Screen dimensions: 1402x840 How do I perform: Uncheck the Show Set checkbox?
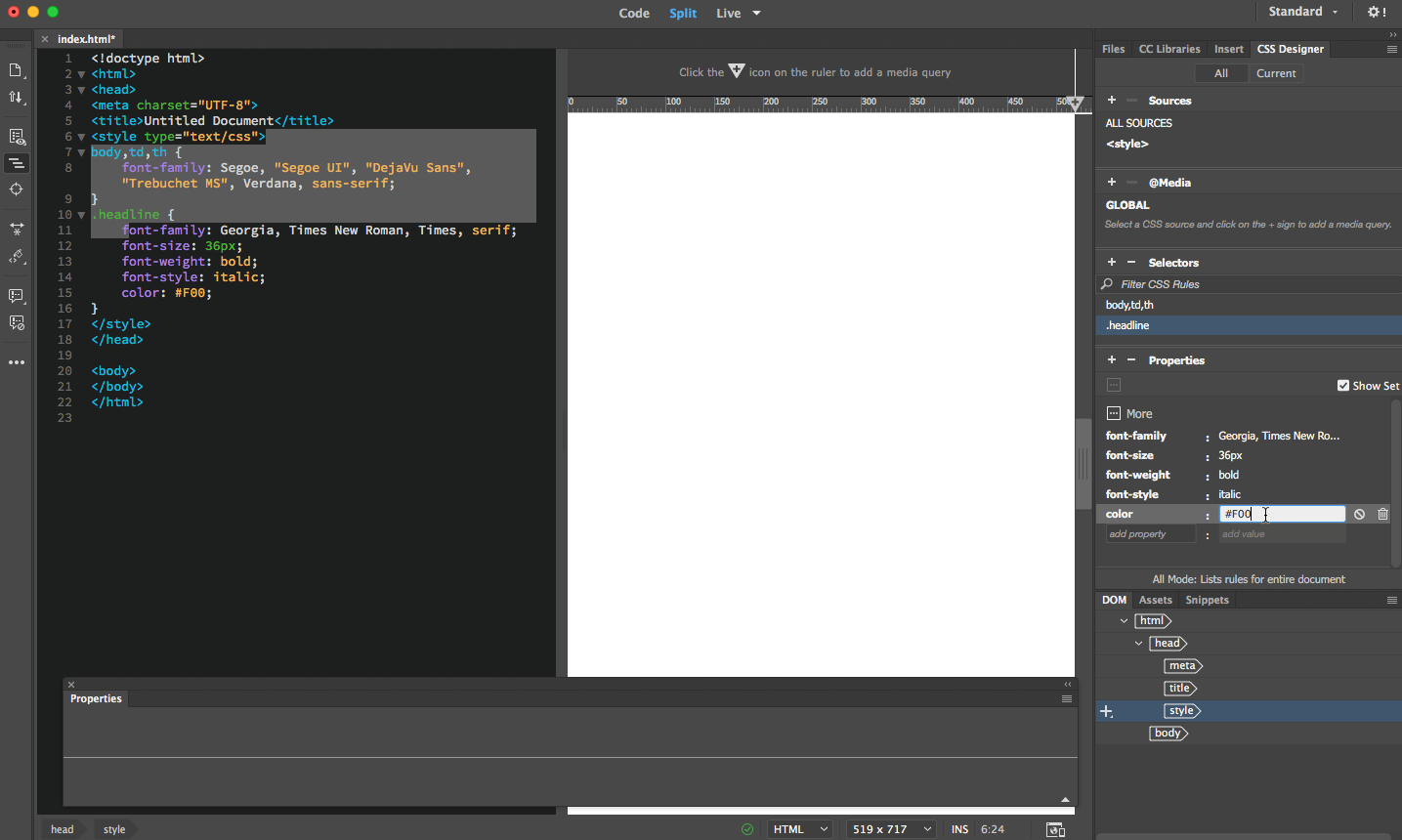1343,386
